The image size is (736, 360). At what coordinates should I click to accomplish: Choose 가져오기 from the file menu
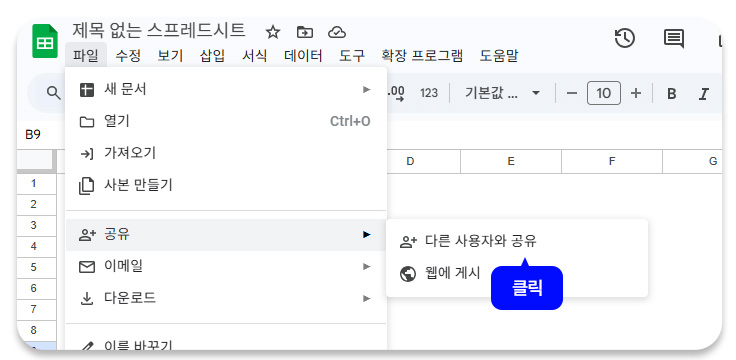pyautogui.click(x=226, y=153)
